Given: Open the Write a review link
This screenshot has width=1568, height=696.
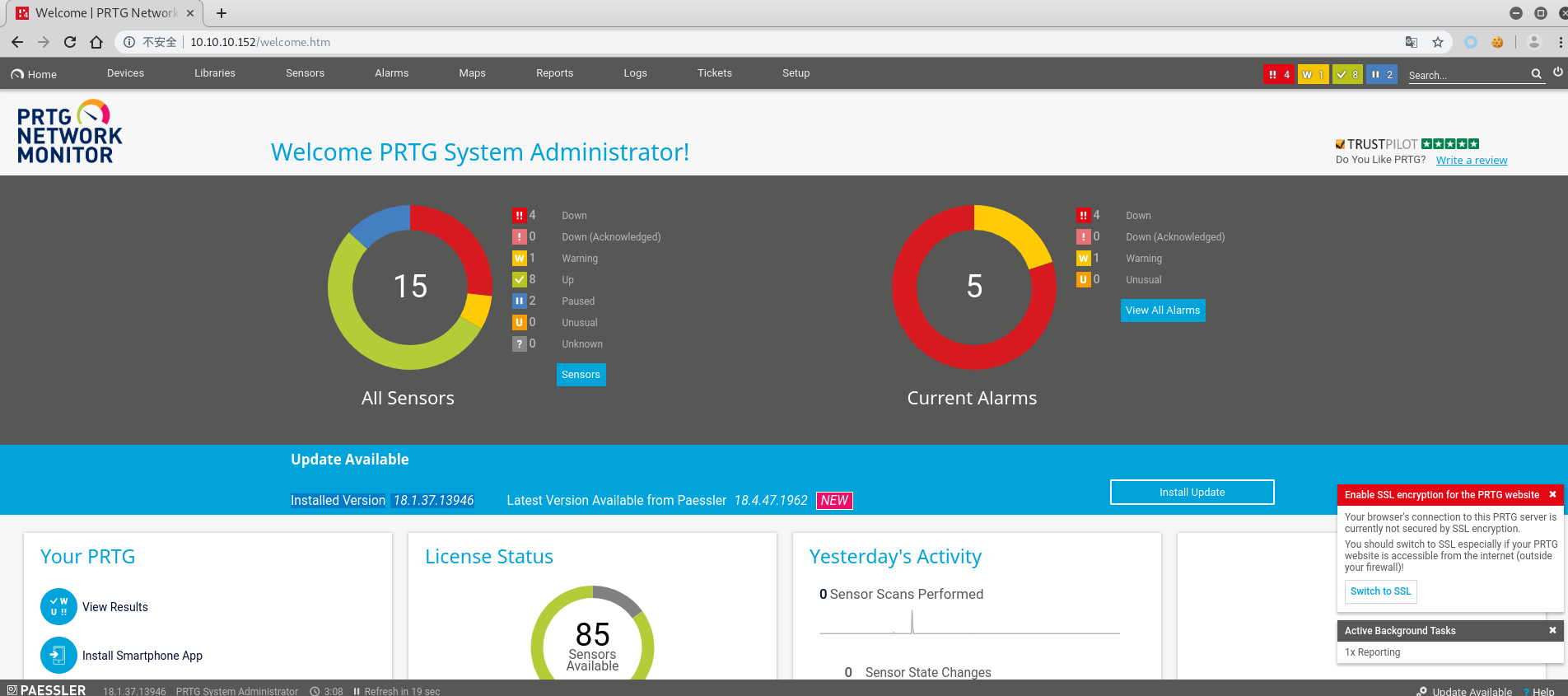Looking at the screenshot, I should 1471,160.
